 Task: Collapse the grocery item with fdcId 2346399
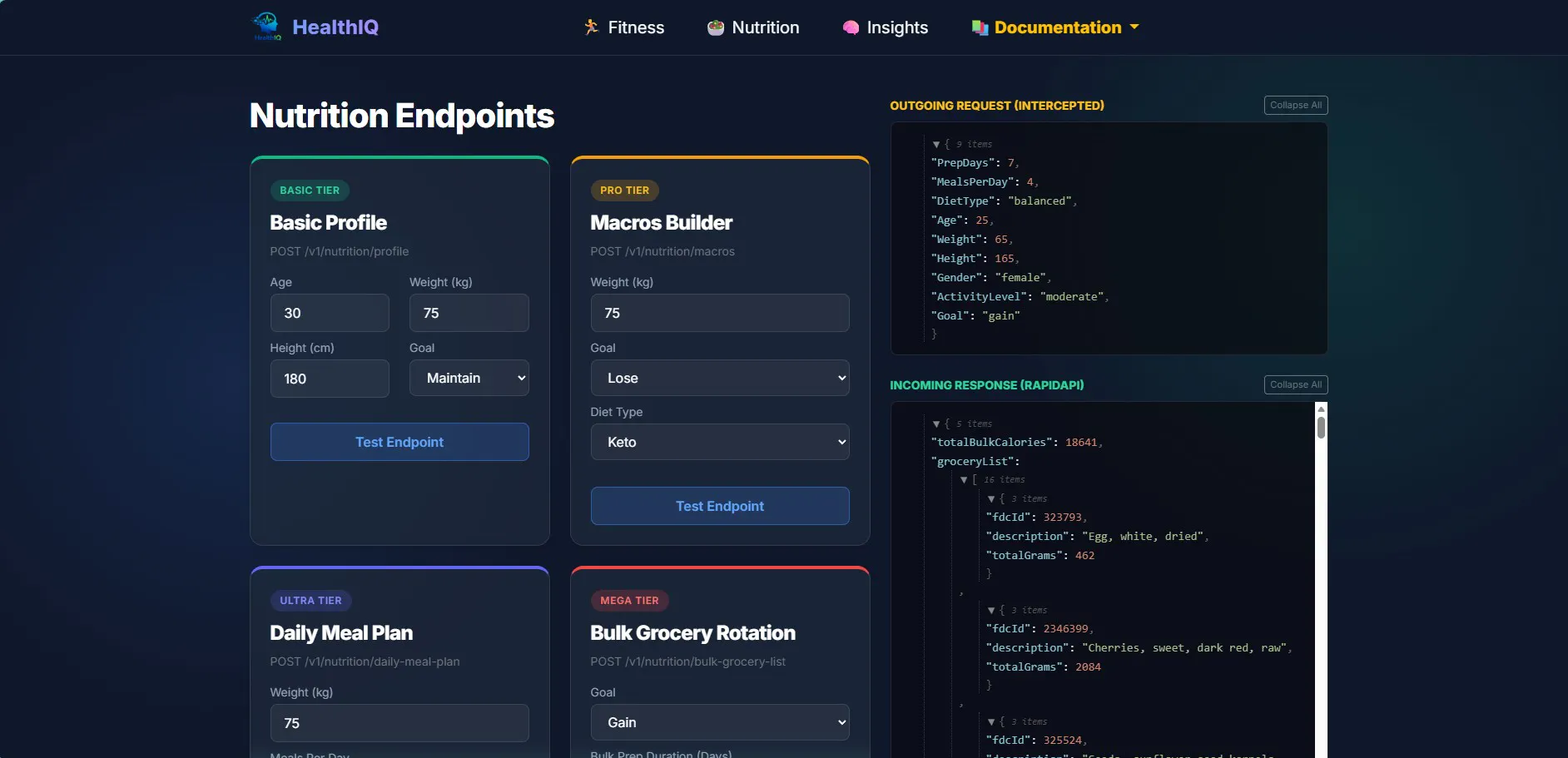[991, 611]
